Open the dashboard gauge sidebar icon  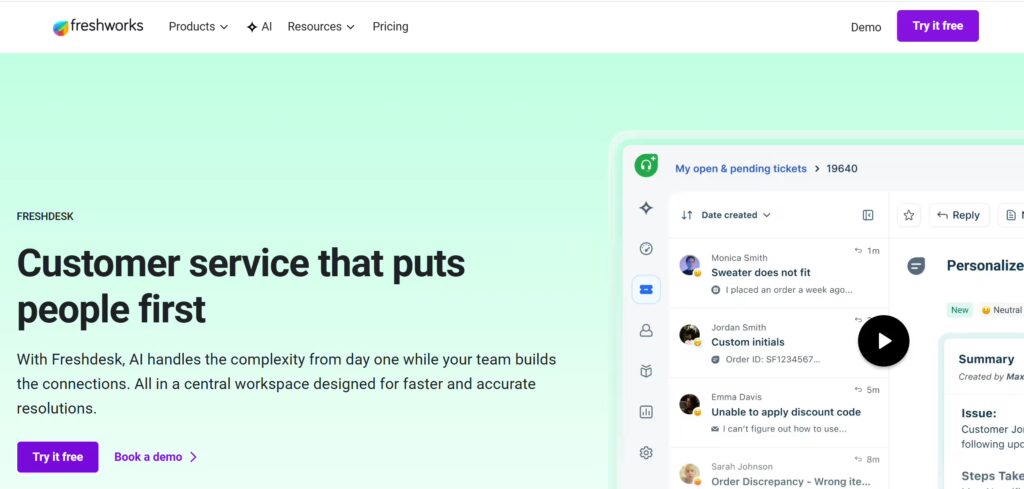(646, 249)
